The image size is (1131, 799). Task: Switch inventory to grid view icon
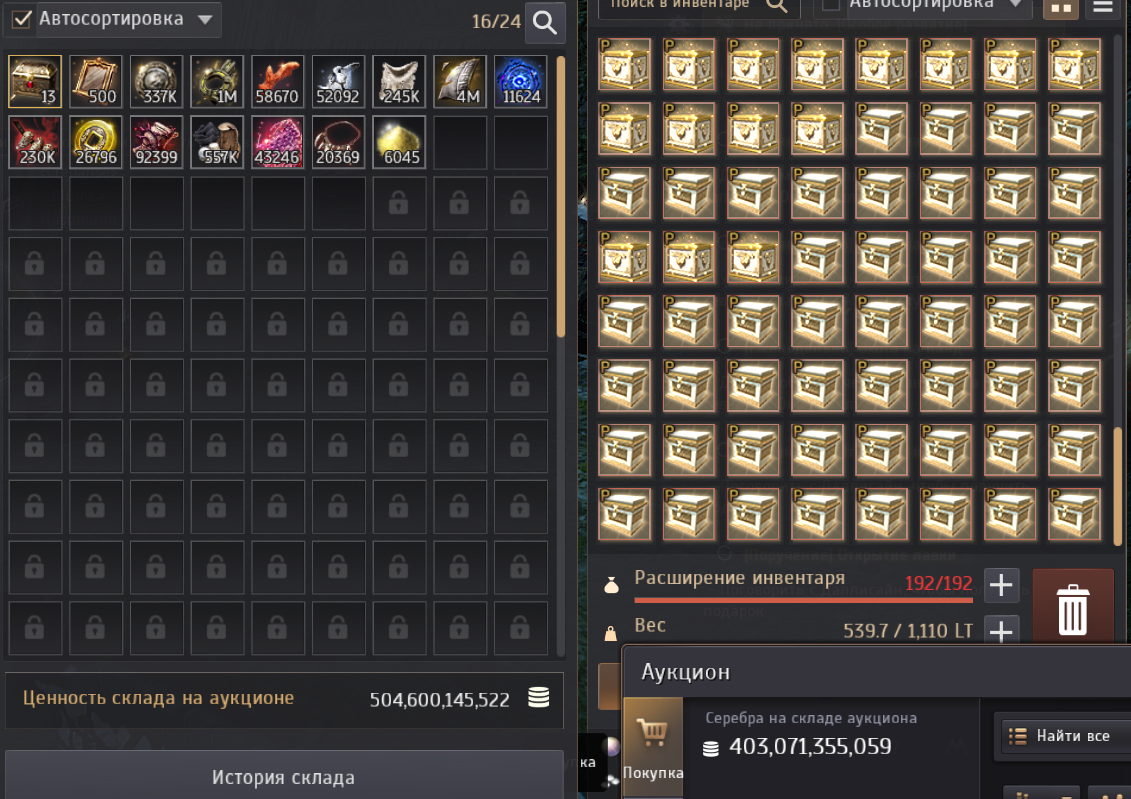coord(1060,8)
